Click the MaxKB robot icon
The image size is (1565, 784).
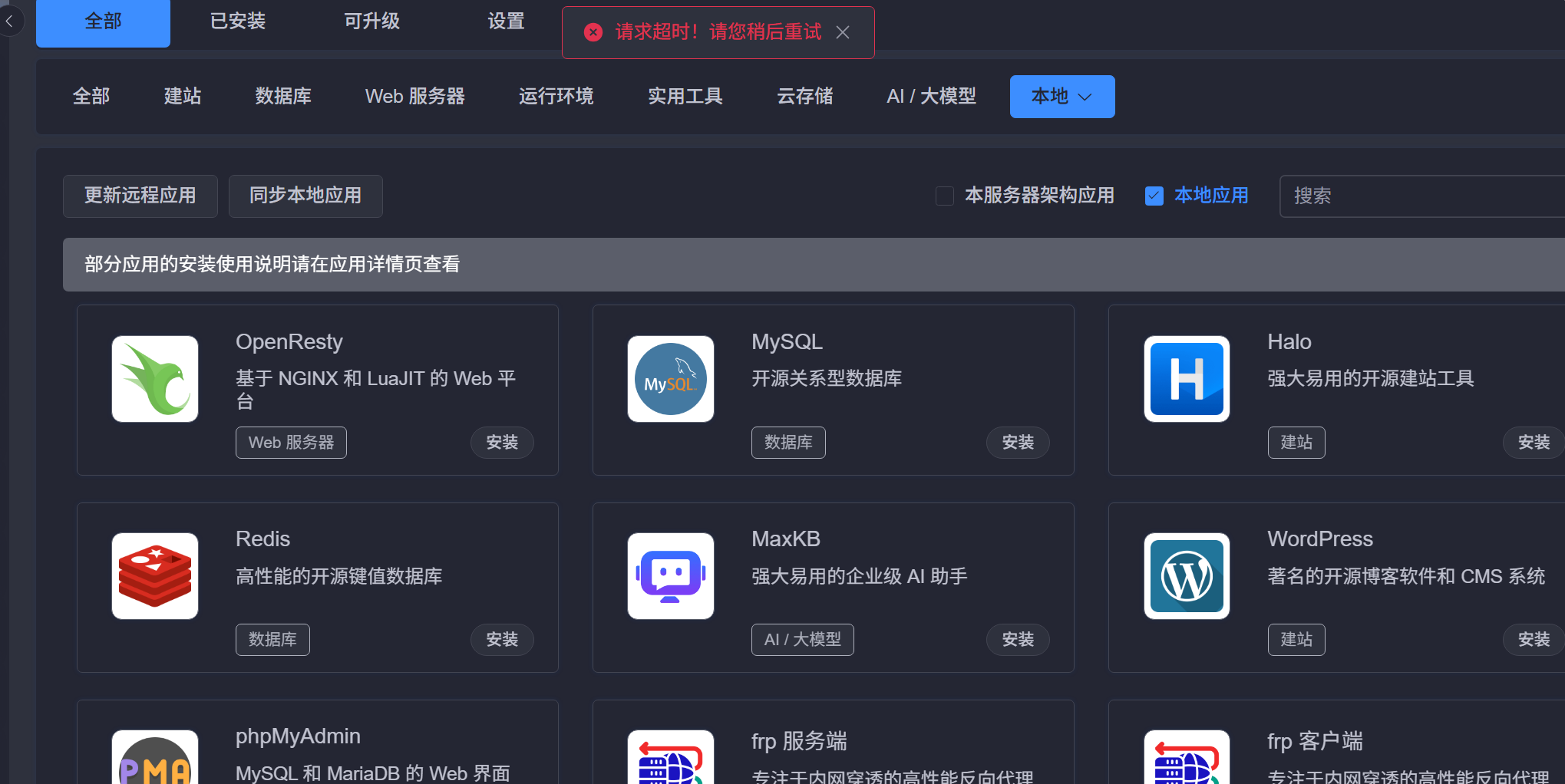(671, 576)
